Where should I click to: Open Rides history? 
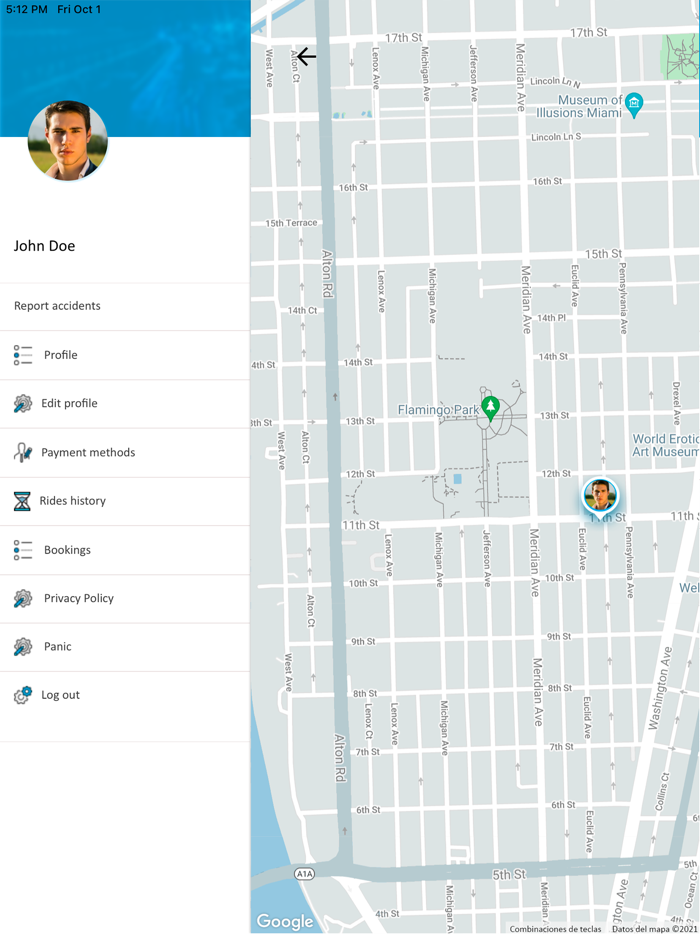click(125, 502)
